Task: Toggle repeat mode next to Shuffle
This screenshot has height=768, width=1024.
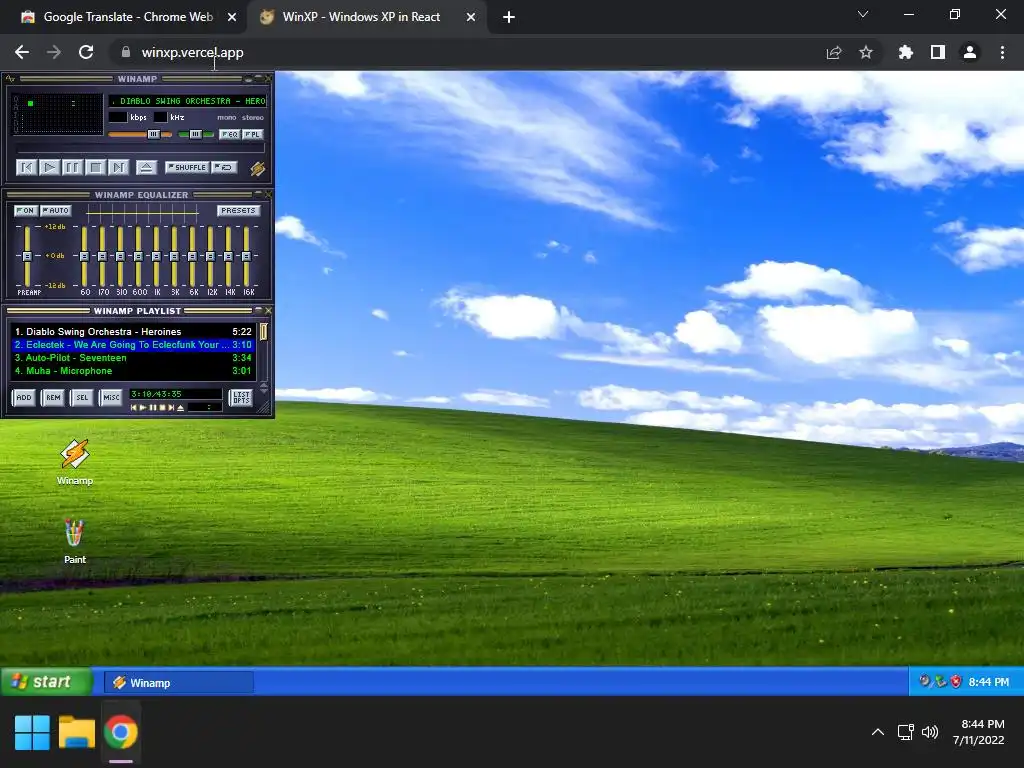Action: (x=225, y=167)
